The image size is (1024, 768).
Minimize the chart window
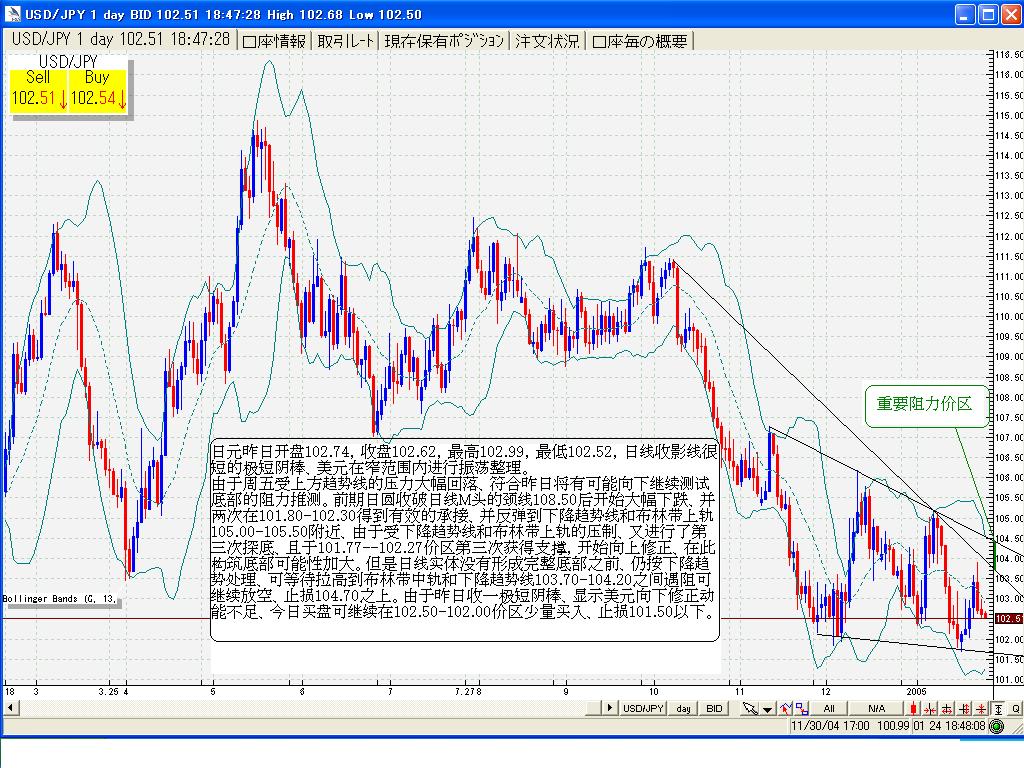pyautogui.click(x=965, y=14)
